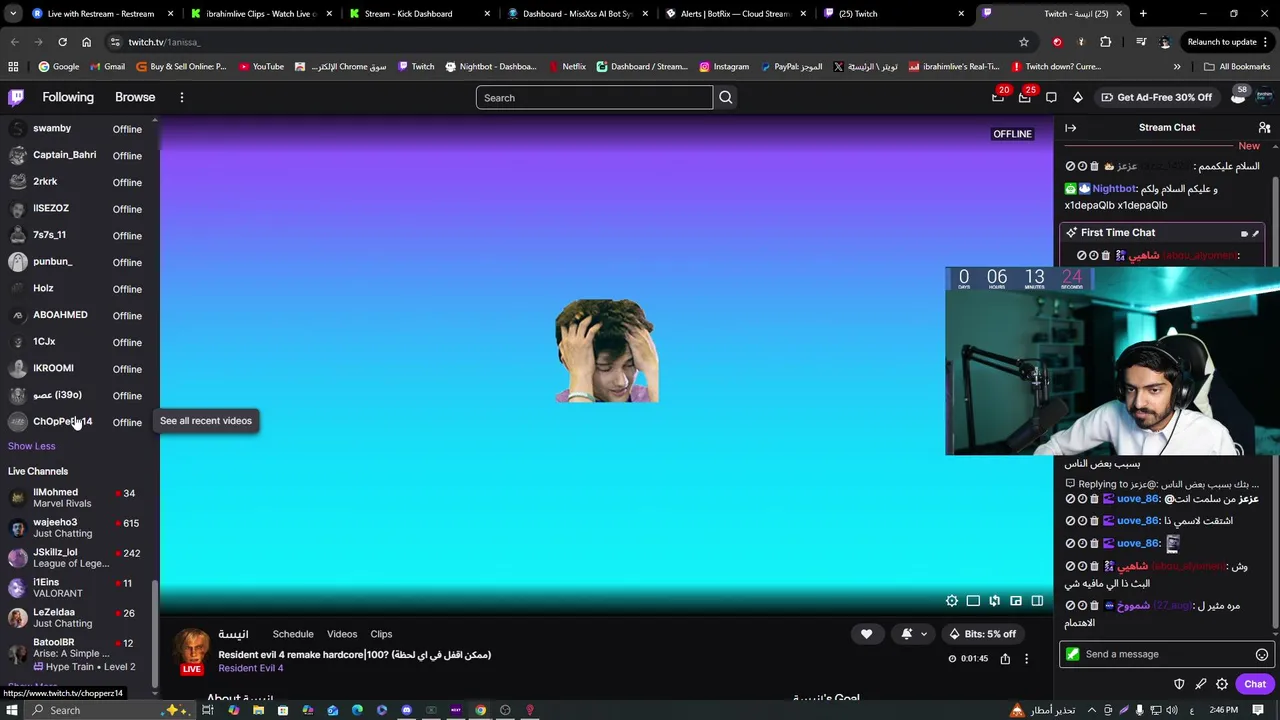Switch to the Clips tab

(381, 634)
